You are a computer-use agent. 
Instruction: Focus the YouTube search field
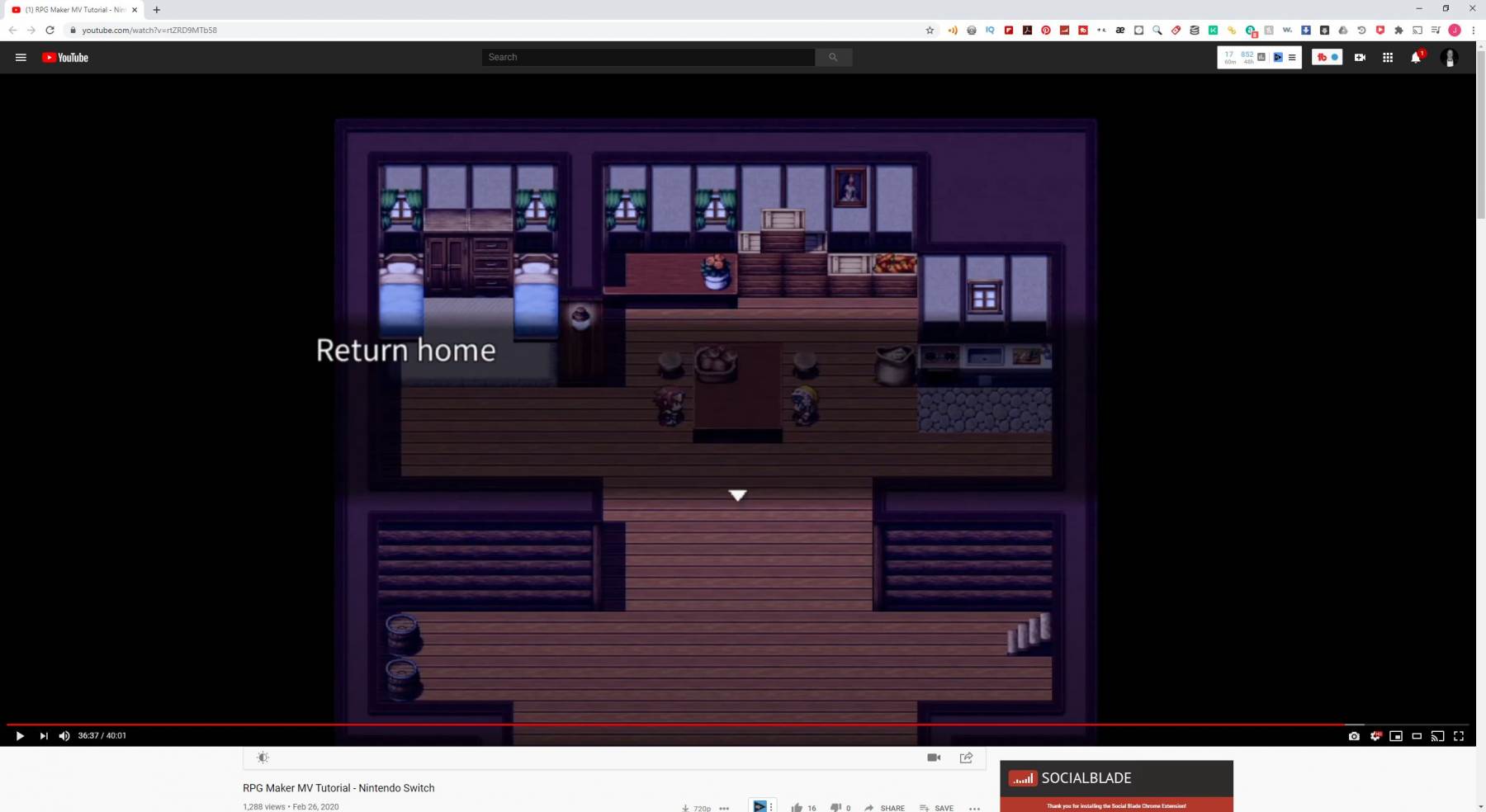coord(648,57)
